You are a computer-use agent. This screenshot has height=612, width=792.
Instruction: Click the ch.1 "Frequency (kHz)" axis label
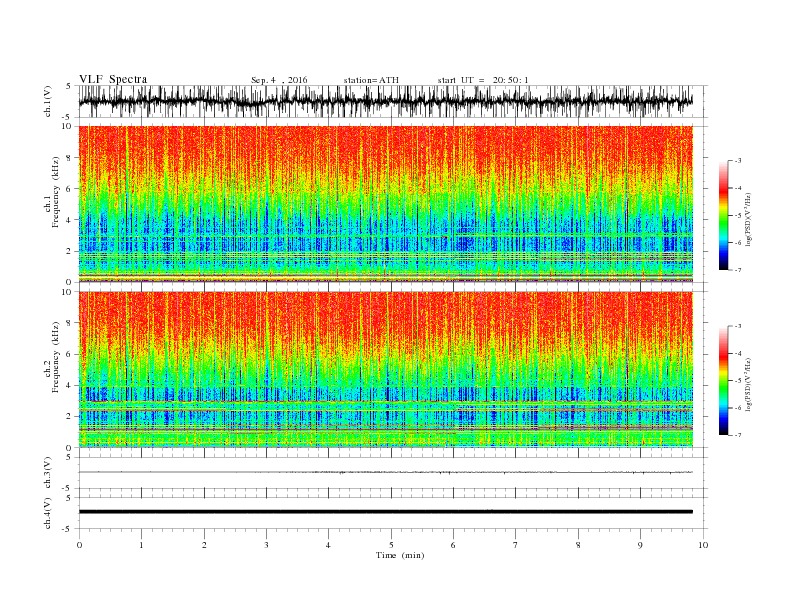click(x=56, y=192)
